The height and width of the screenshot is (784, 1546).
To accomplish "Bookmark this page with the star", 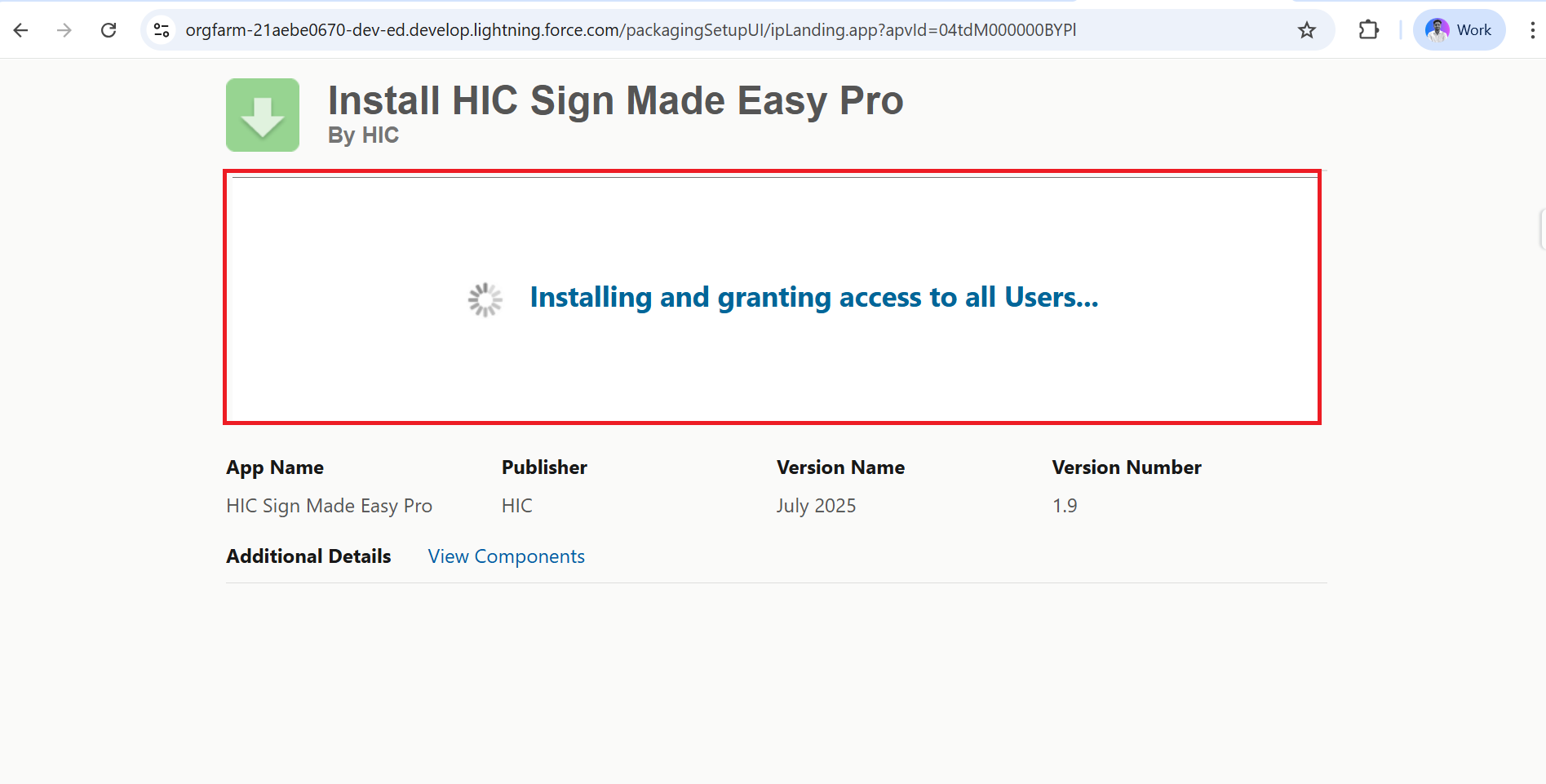I will pyautogui.click(x=1307, y=30).
